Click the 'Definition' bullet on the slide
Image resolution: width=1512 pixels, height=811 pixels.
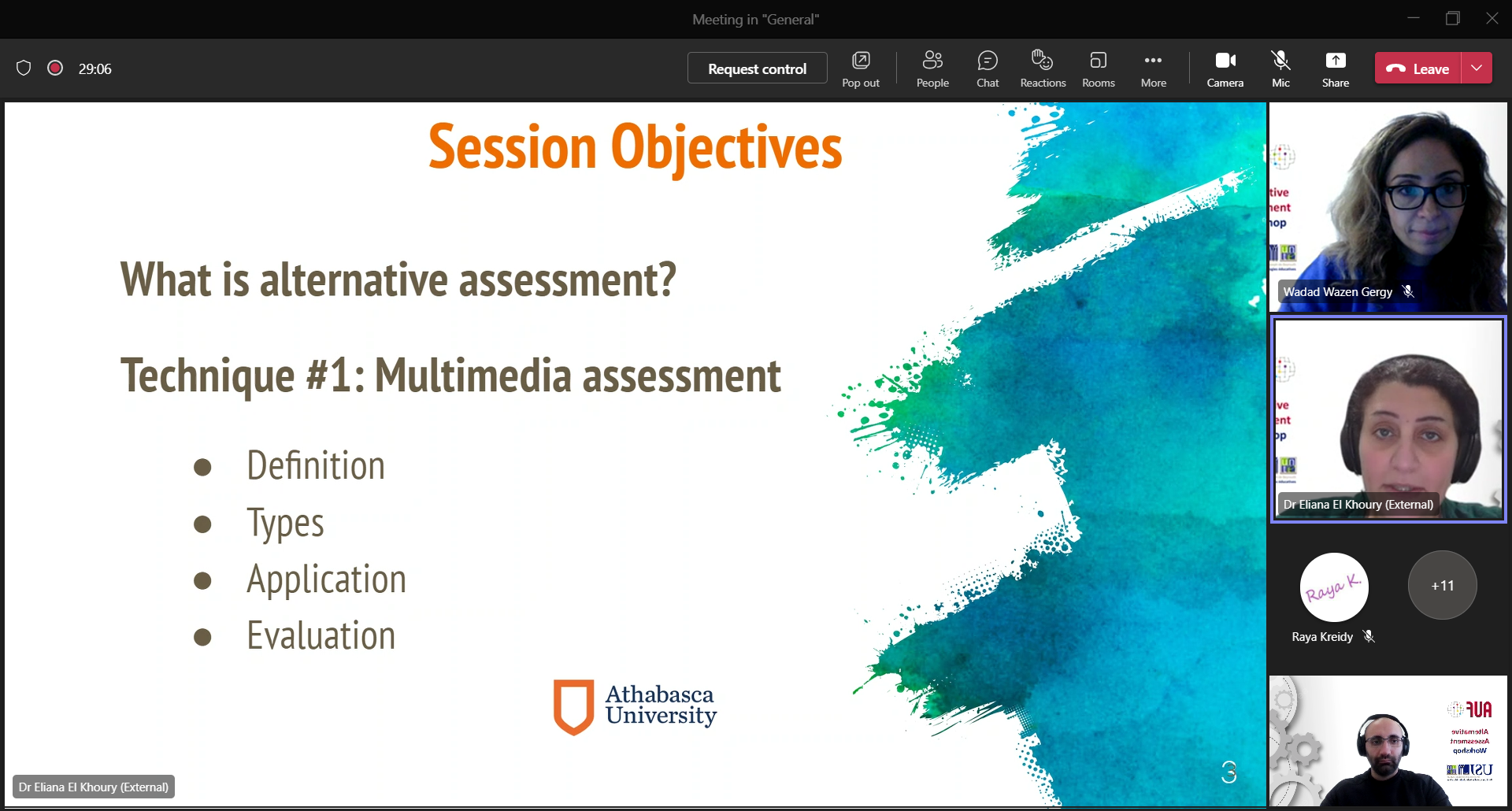click(316, 465)
